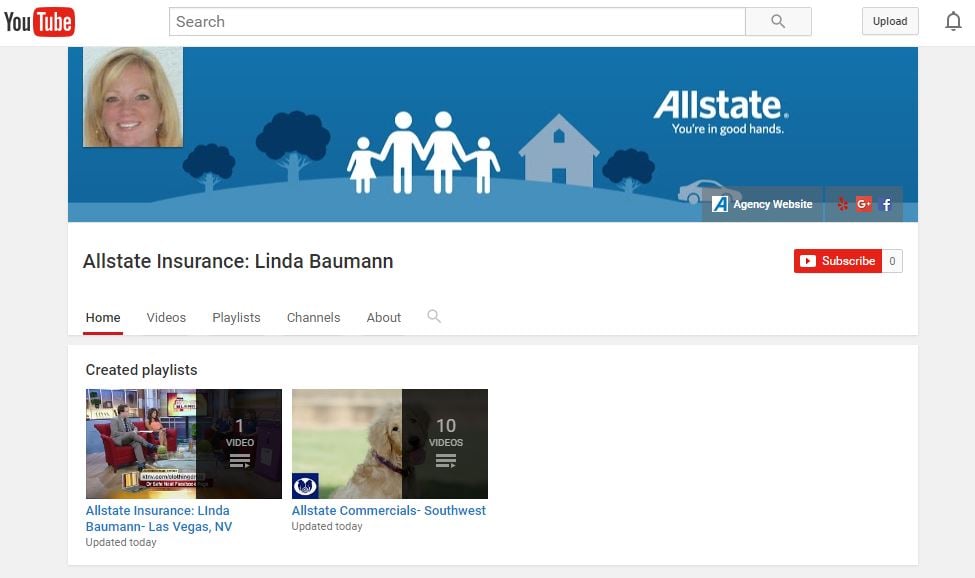
Task: Click the red Subscribe button
Action: coord(838,261)
